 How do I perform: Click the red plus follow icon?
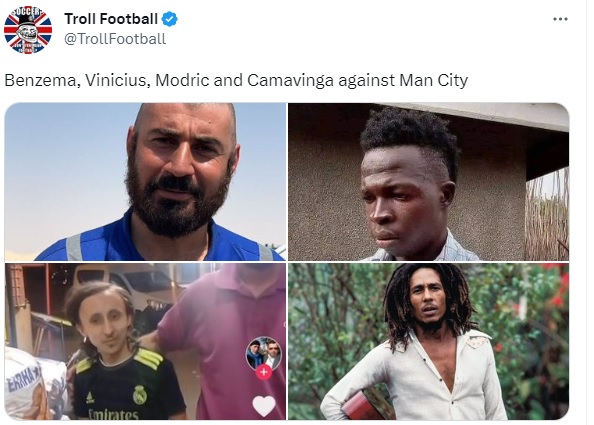[x=264, y=372]
